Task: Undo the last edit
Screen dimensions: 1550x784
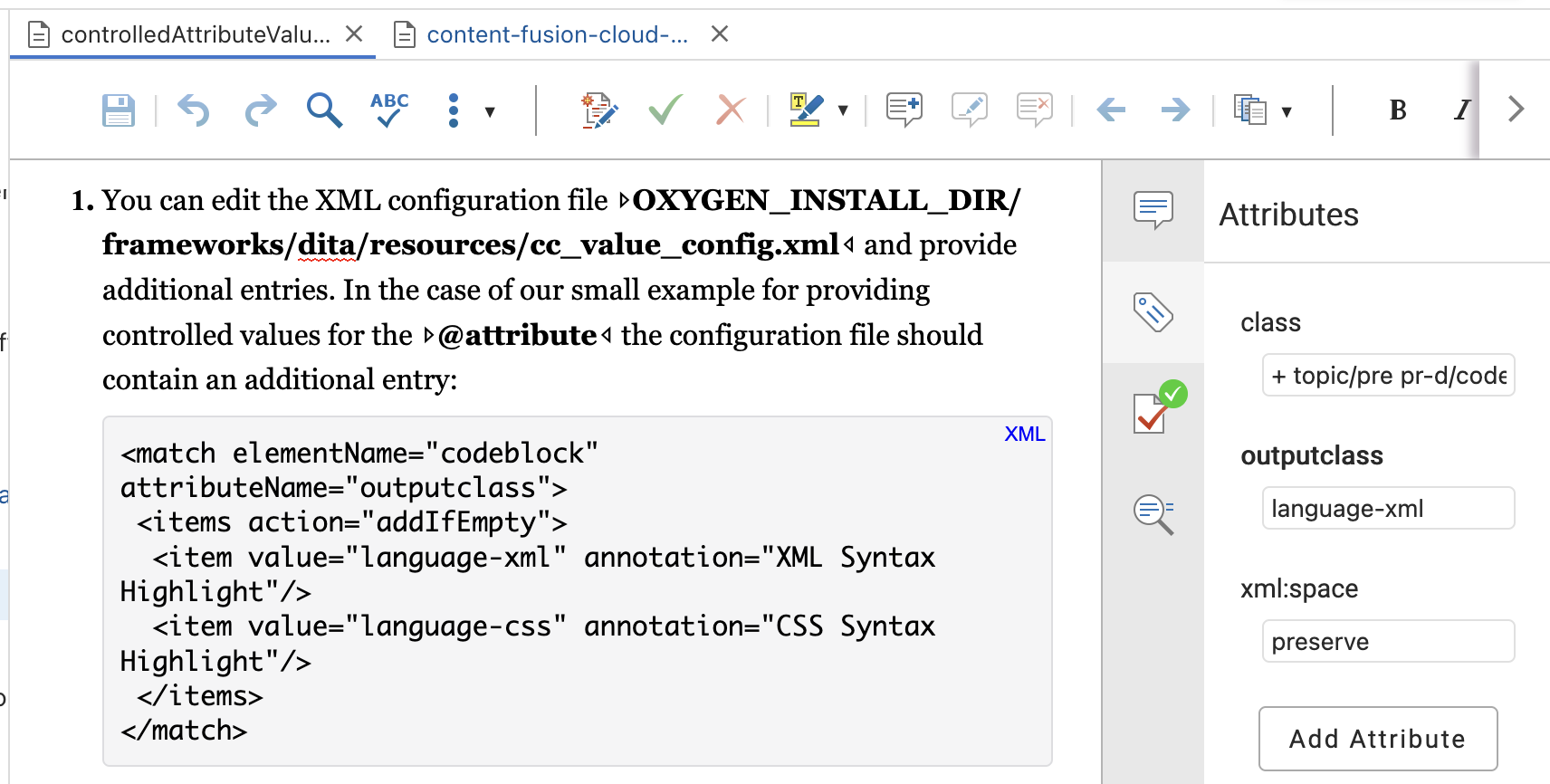Action: (193, 110)
